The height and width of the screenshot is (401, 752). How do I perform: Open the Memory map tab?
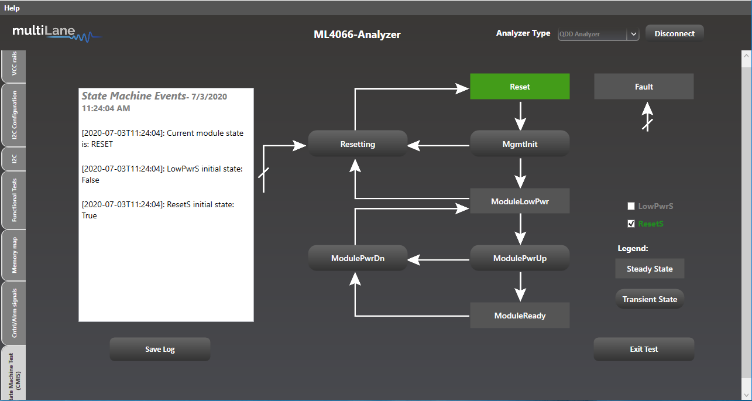tap(14, 254)
